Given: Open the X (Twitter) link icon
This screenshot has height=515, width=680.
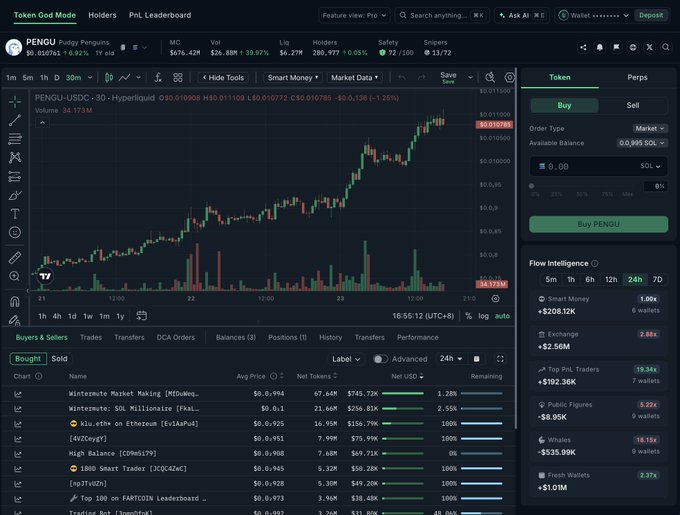Looking at the screenshot, I should [649, 47].
